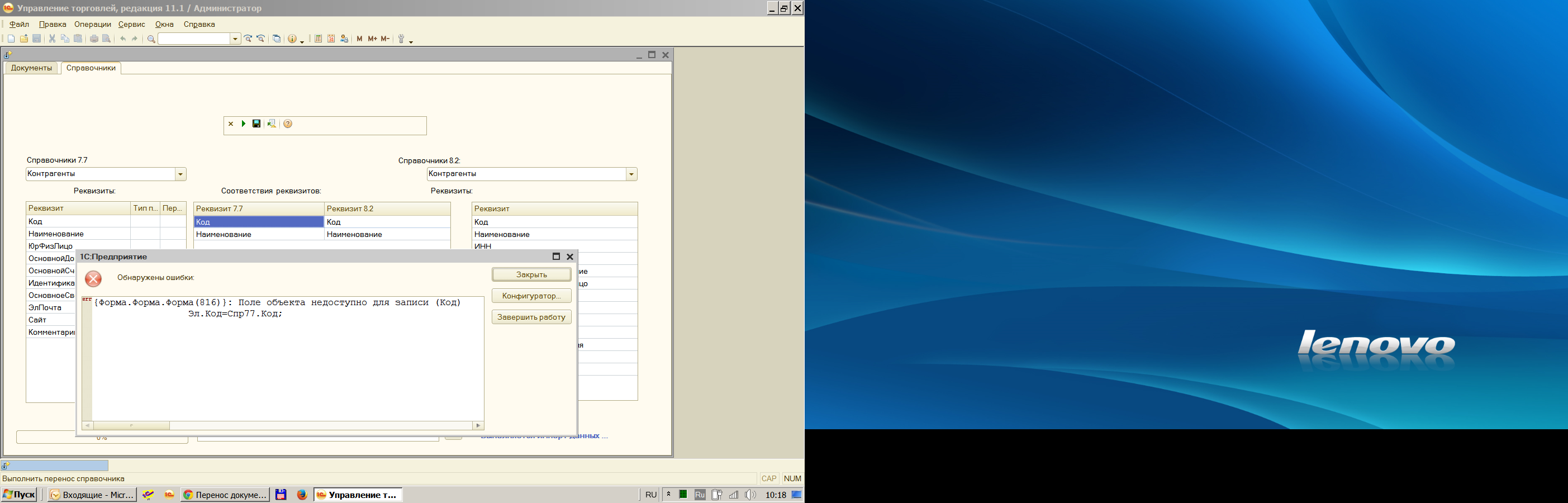Click the Open file toolbar icon
This screenshot has height=503, width=1568.
tap(23, 39)
